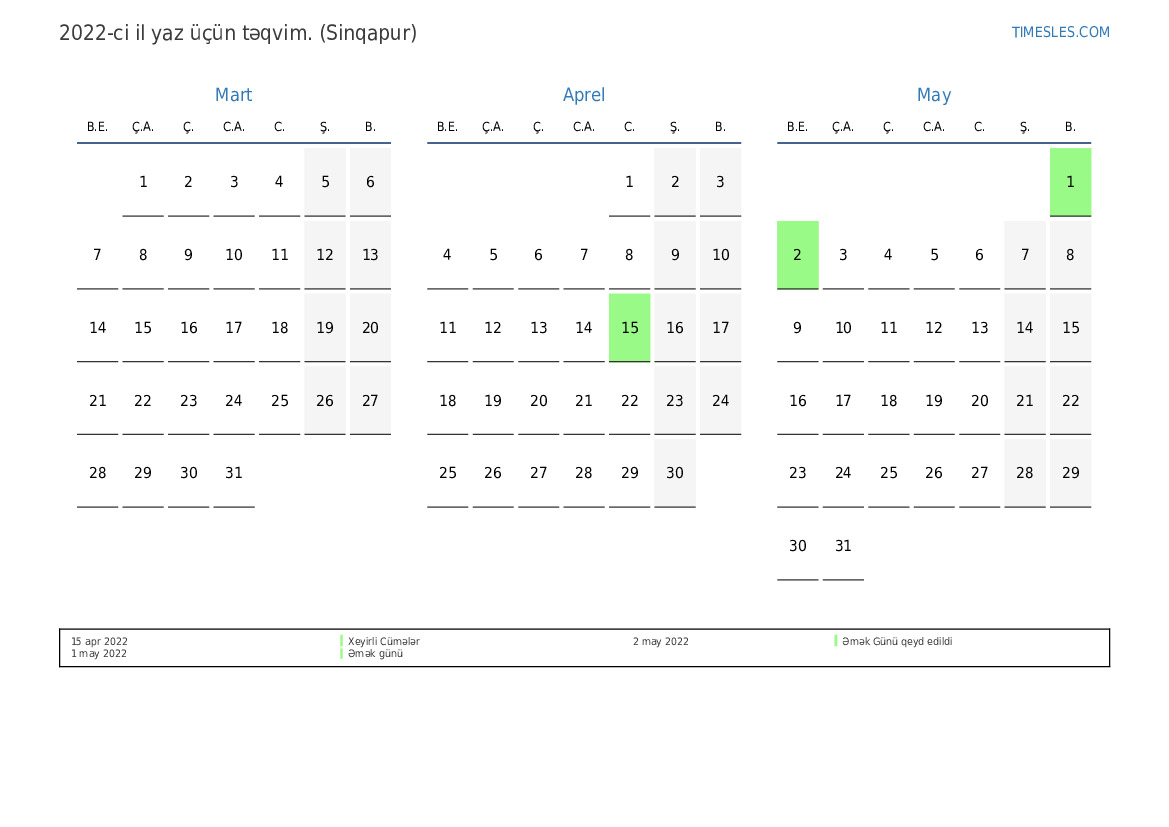The image size is (1169, 827).
Task: Open the May month heading
Action: tap(933, 95)
